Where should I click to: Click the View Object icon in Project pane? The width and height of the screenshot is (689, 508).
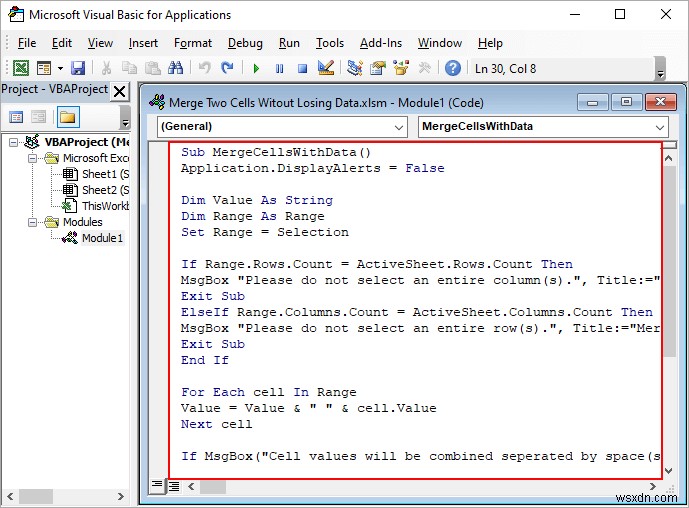click(x=39, y=117)
